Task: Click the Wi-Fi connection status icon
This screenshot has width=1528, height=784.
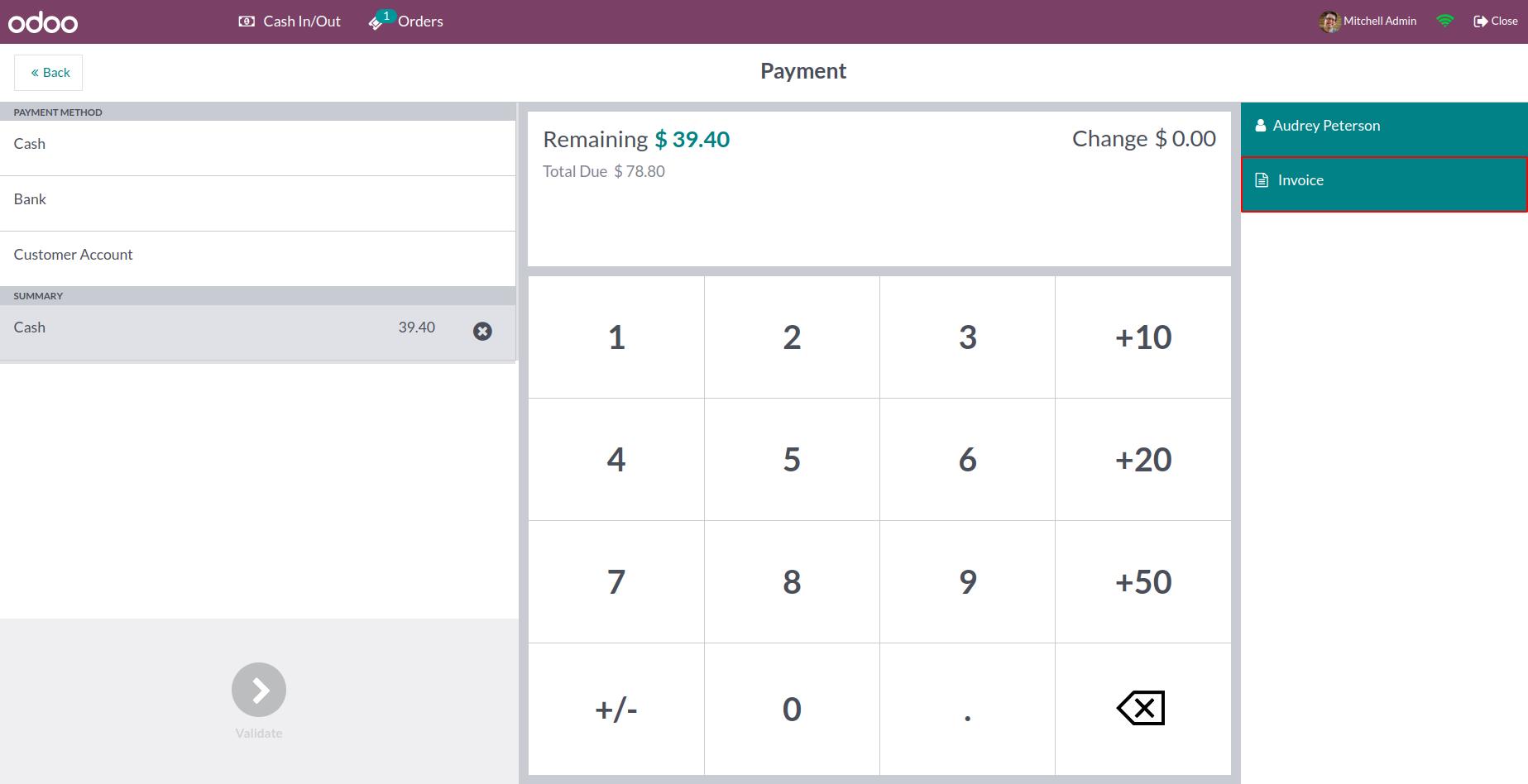Action: tap(1444, 22)
